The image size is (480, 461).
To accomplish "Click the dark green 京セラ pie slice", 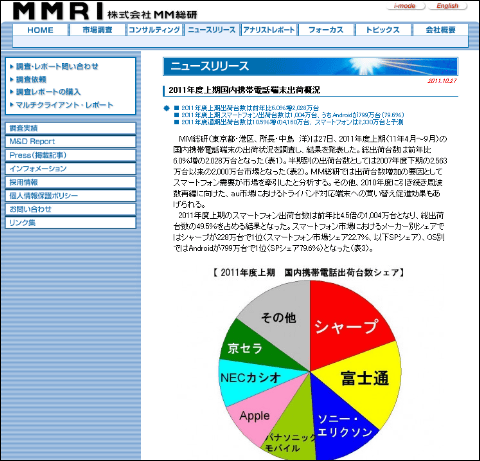I will pyautogui.click(x=246, y=348).
